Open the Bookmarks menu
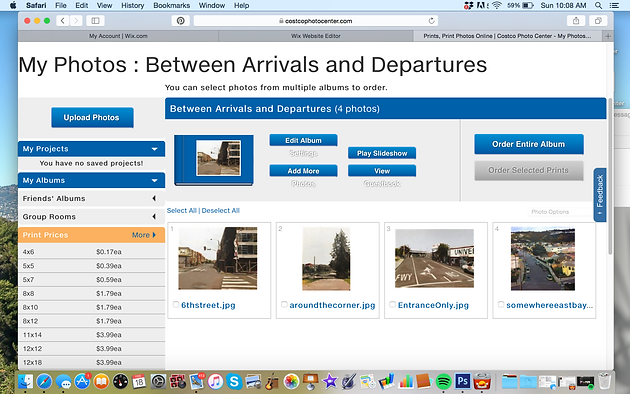The image size is (630, 394). point(171,5)
